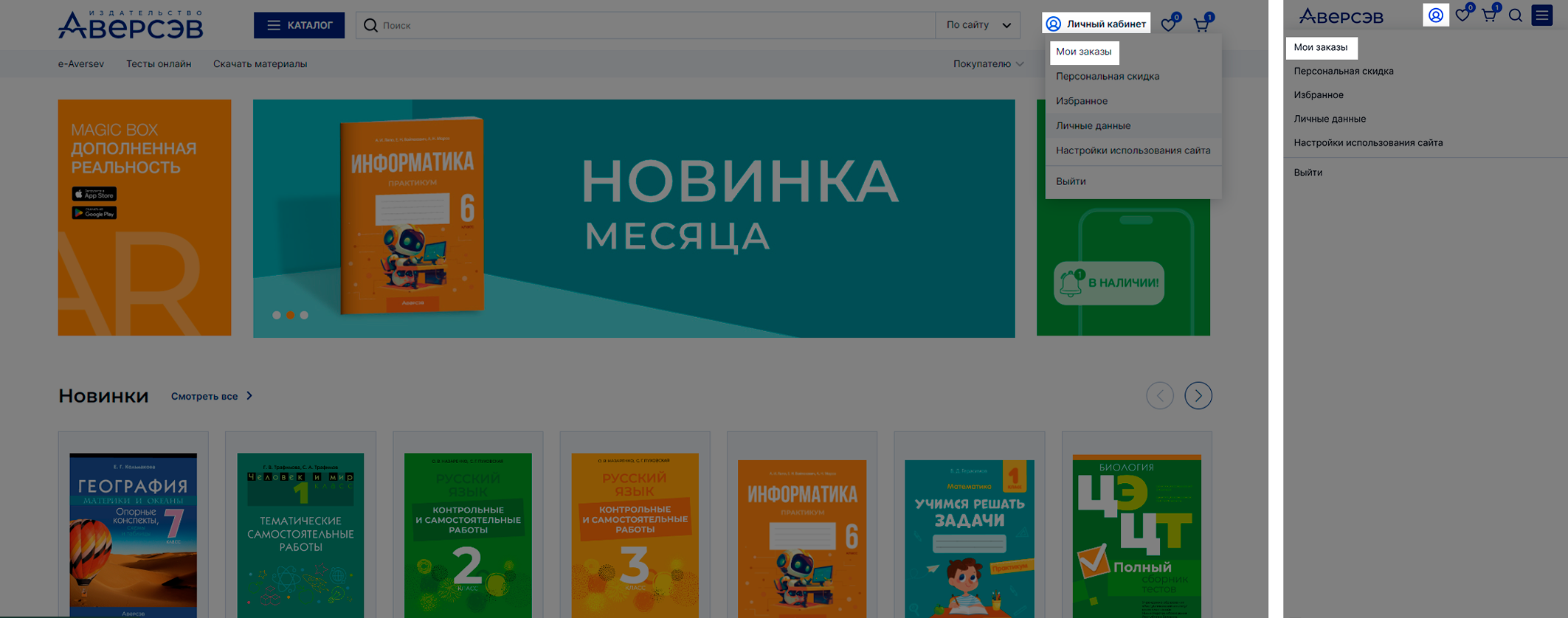Click the Смотреть все link
This screenshot has height=618, width=1568.
[x=211, y=396]
